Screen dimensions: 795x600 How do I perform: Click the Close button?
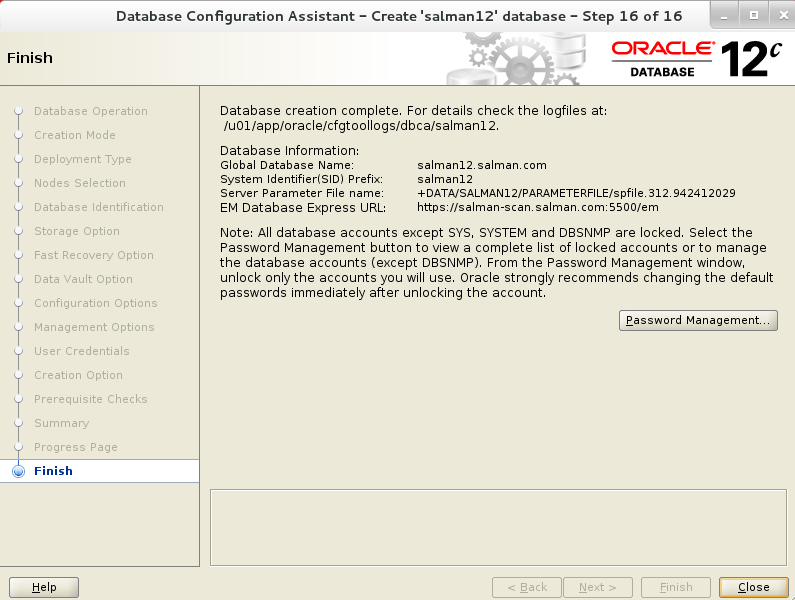pyautogui.click(x=753, y=587)
